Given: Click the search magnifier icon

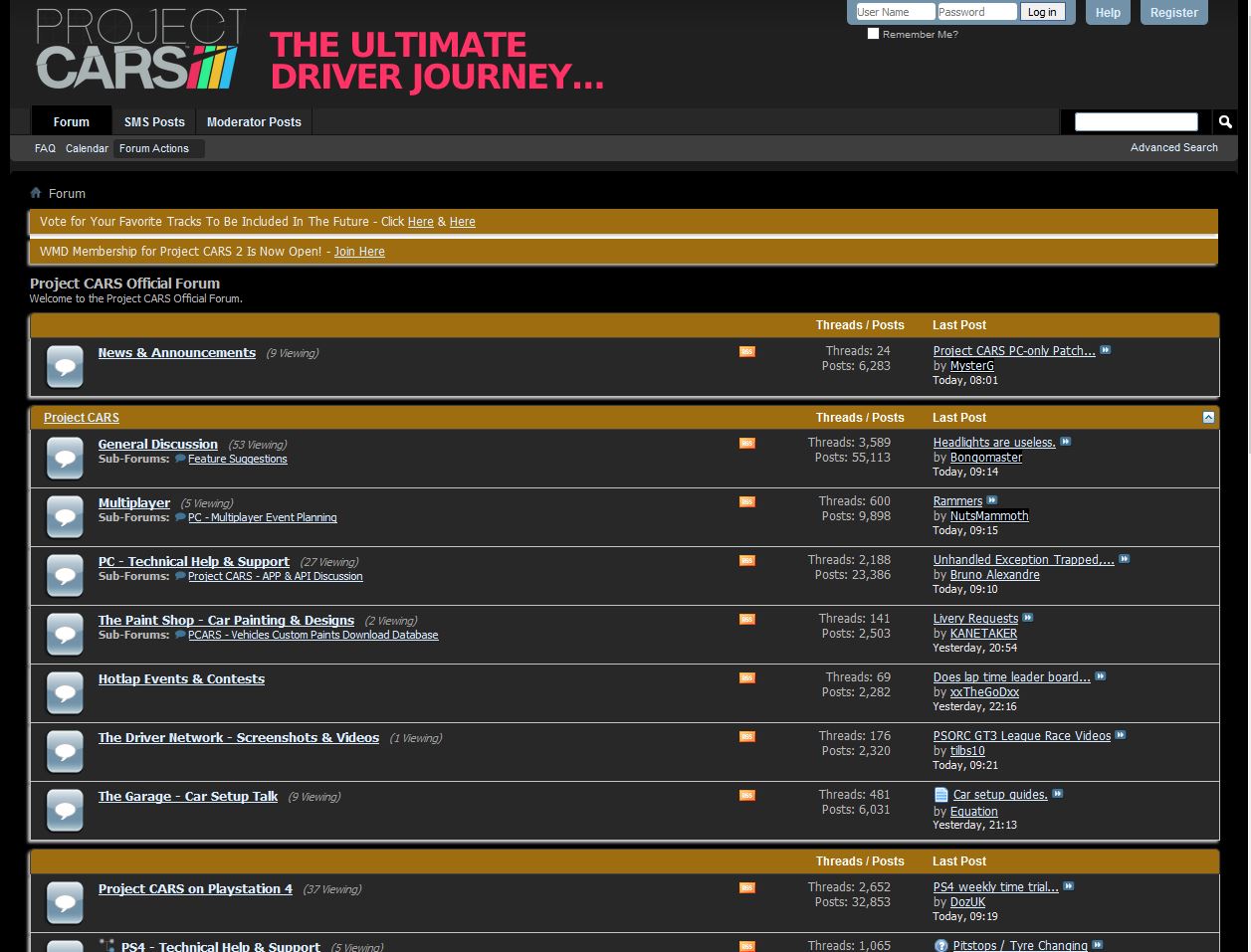Looking at the screenshot, I should pyautogui.click(x=1225, y=121).
